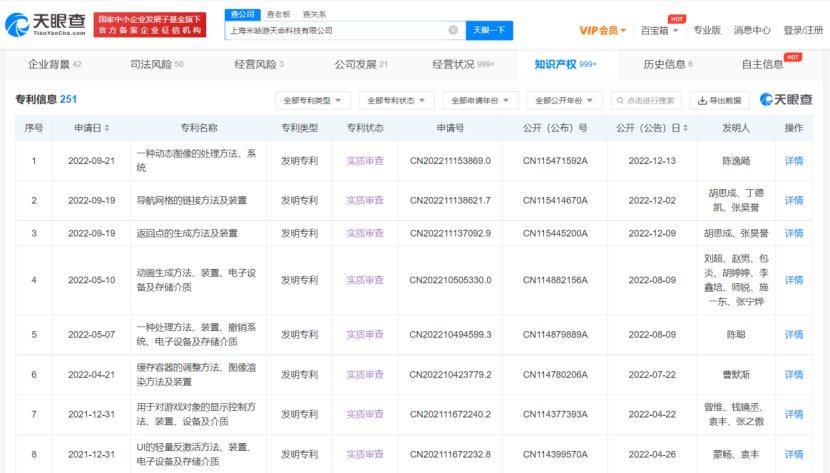Image resolution: width=830 pixels, height=473 pixels.
Task: Switch to the 司法风险 tab
Action: [x=157, y=65]
